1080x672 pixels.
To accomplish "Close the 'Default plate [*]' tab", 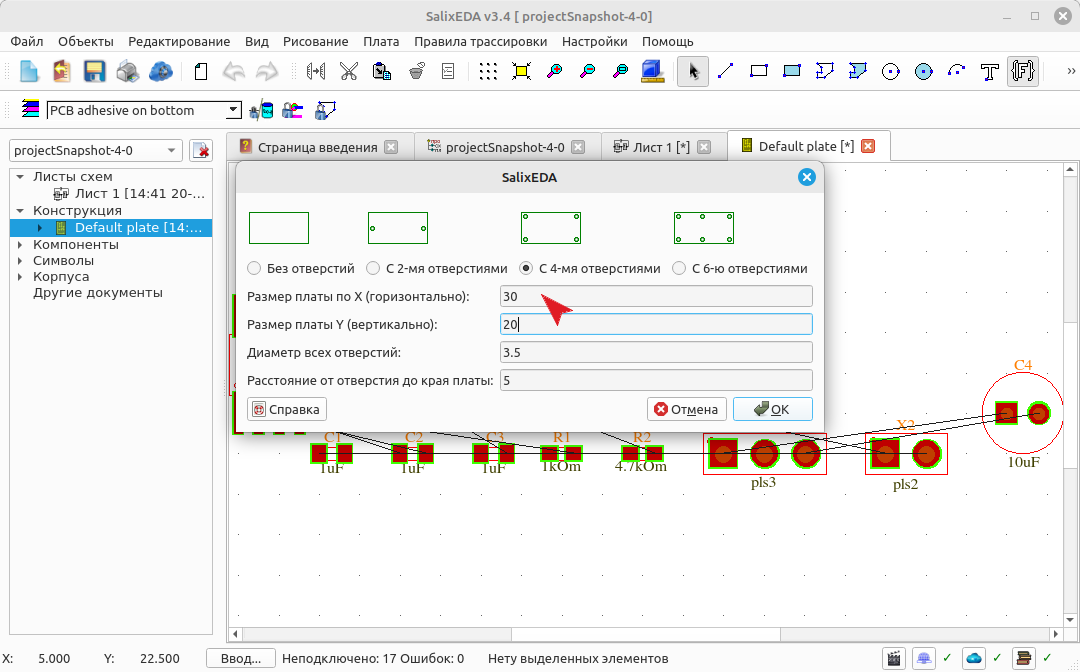I will tap(868, 146).
